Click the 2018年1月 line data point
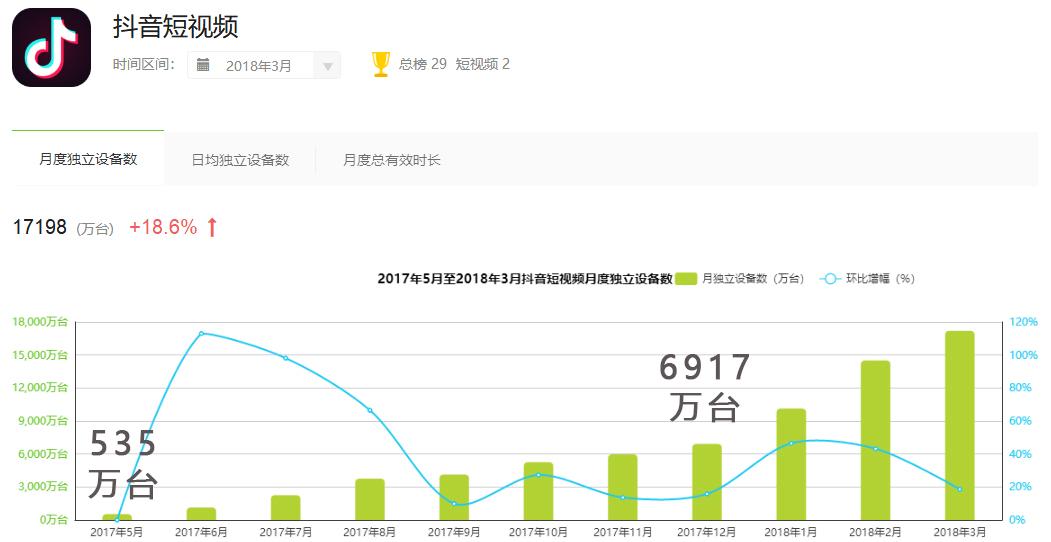Image resolution: width=1051 pixels, height=542 pixels. pyautogui.click(x=791, y=443)
